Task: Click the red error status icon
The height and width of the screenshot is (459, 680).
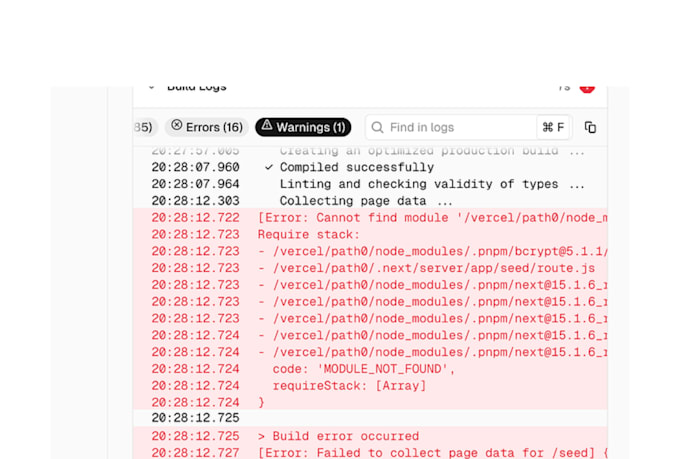Action: click(587, 88)
